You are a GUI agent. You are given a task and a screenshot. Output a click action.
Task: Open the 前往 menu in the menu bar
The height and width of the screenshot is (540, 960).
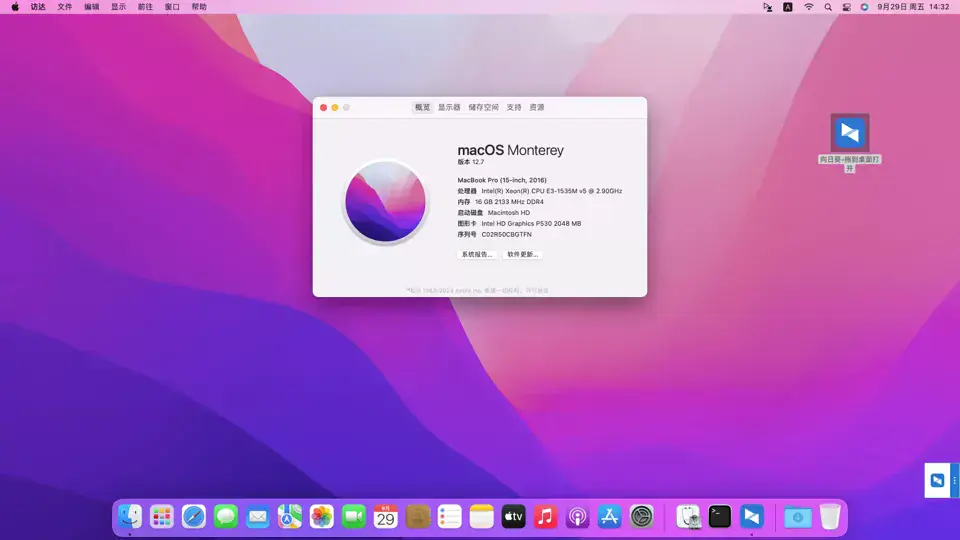coord(145,7)
